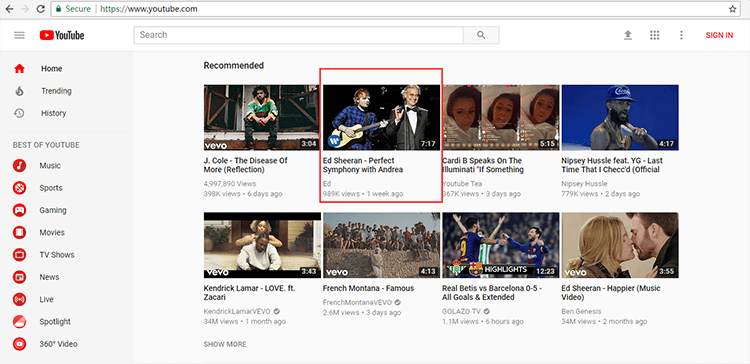Viewport: 750px width, 364px height.
Task: Click title 'Ed Sheeran - Happier (Music Video)'
Action: [x=611, y=293]
